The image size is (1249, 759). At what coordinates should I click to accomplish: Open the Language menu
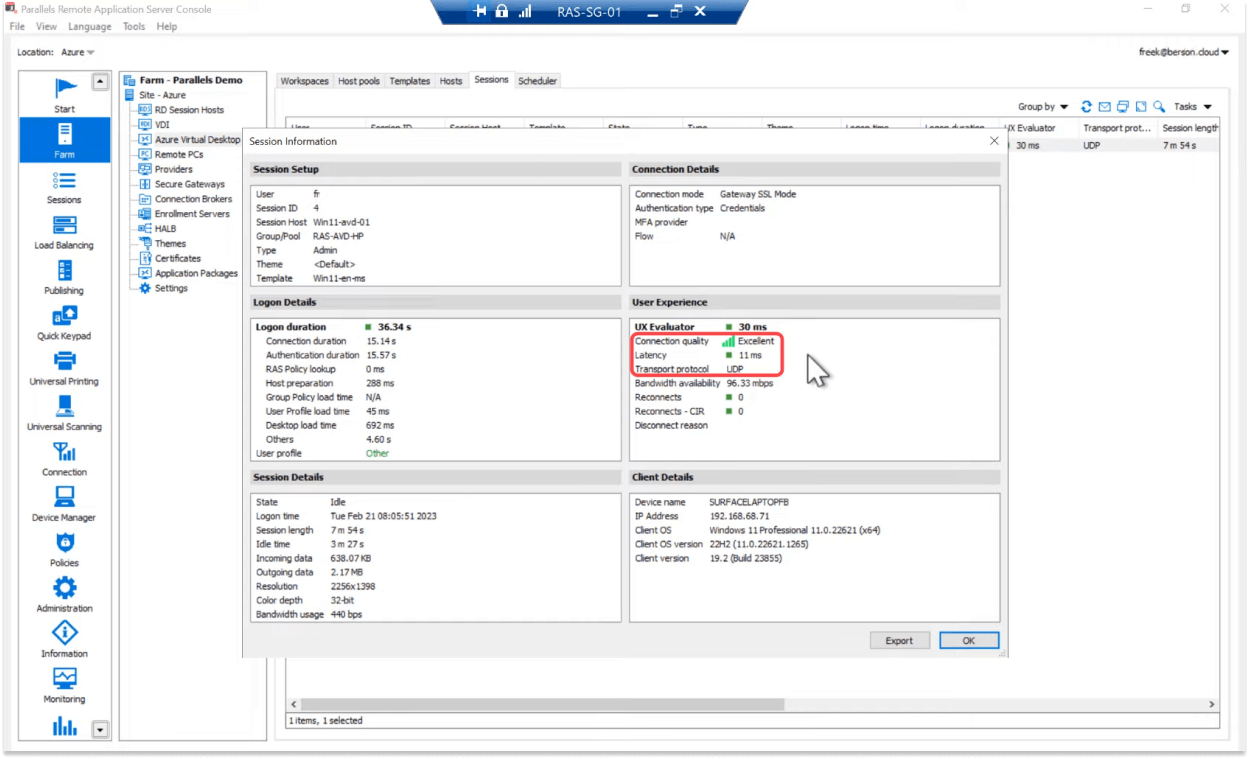click(x=90, y=27)
